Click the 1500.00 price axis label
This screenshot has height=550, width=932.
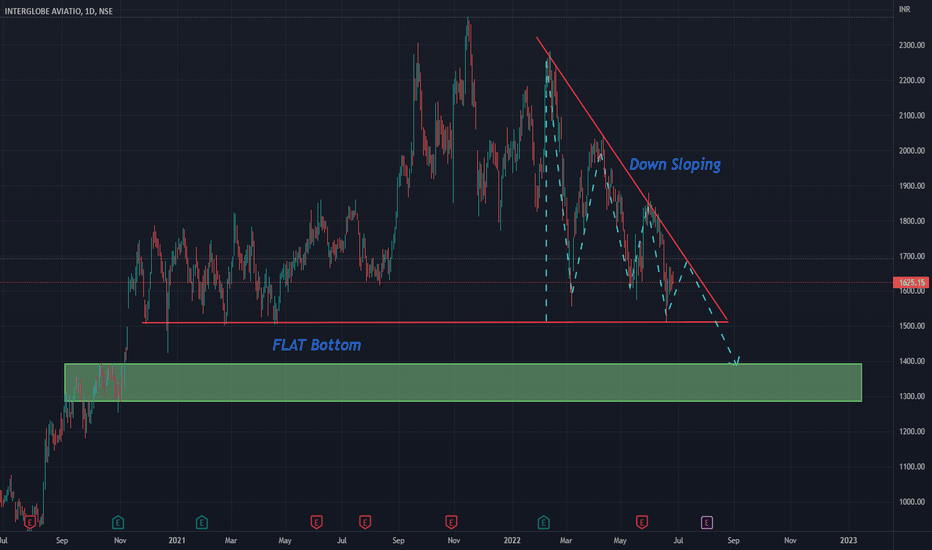[x=912, y=326]
